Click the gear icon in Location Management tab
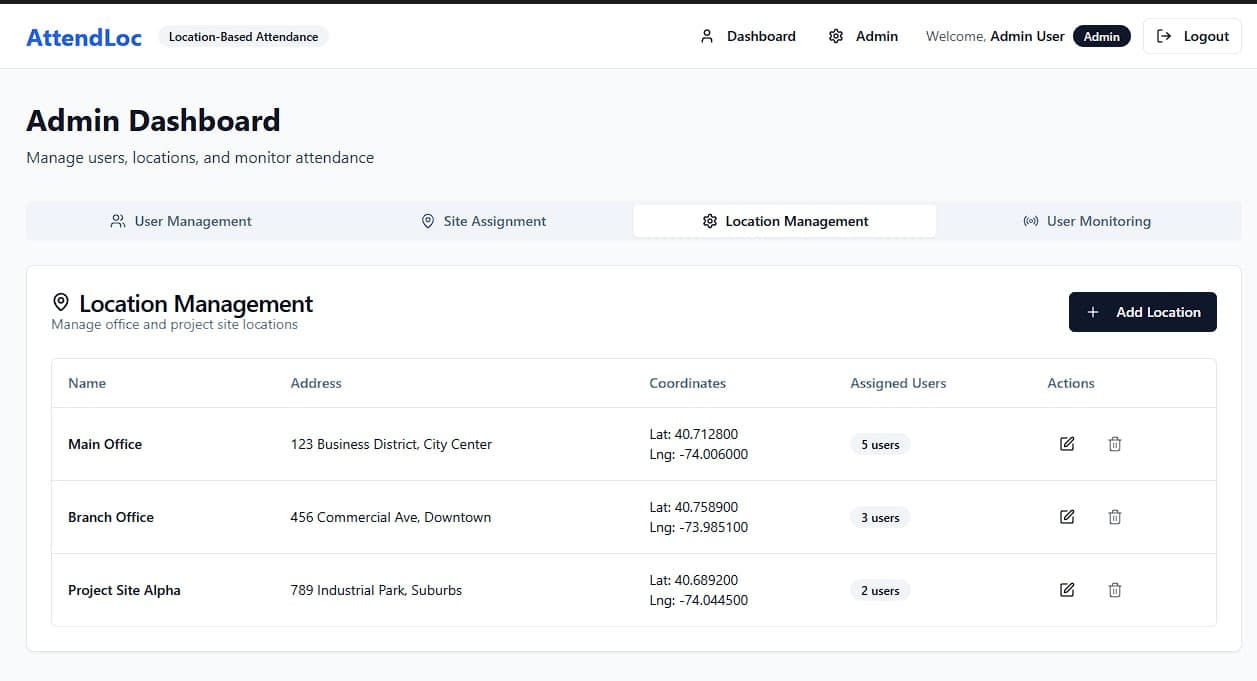This screenshot has width=1257, height=681. [x=710, y=221]
